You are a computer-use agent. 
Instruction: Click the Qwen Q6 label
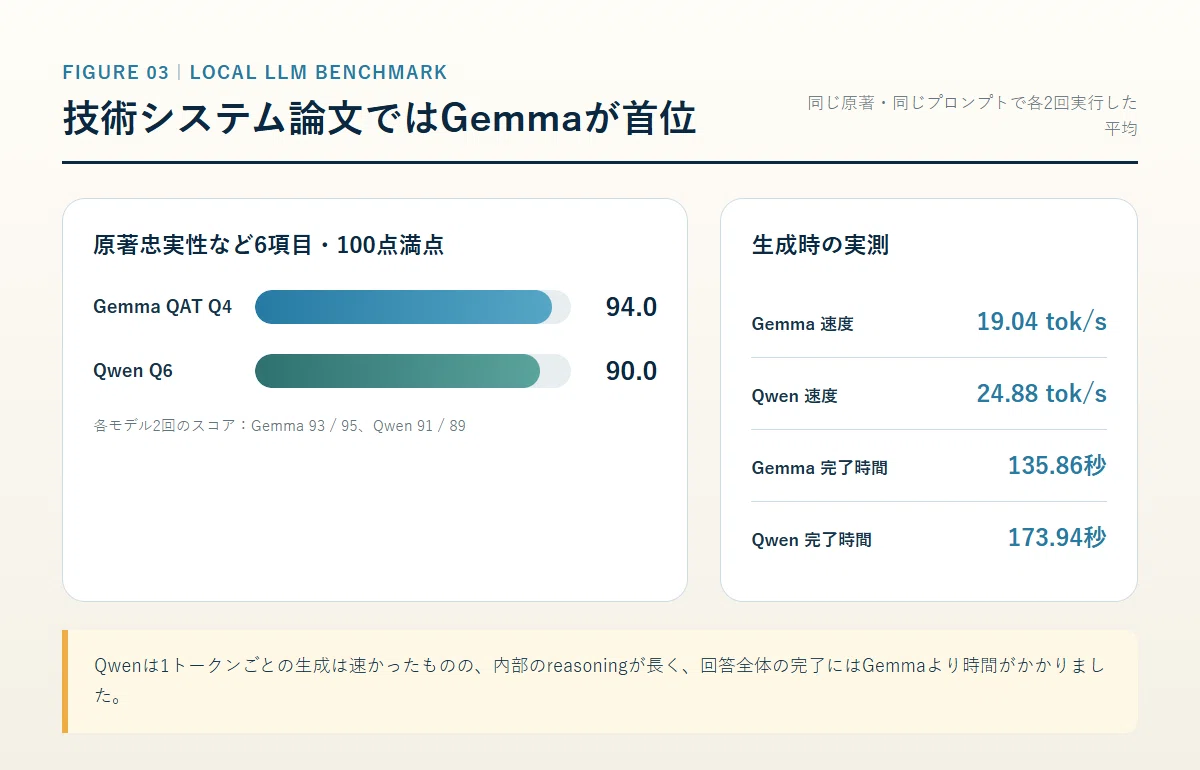133,371
